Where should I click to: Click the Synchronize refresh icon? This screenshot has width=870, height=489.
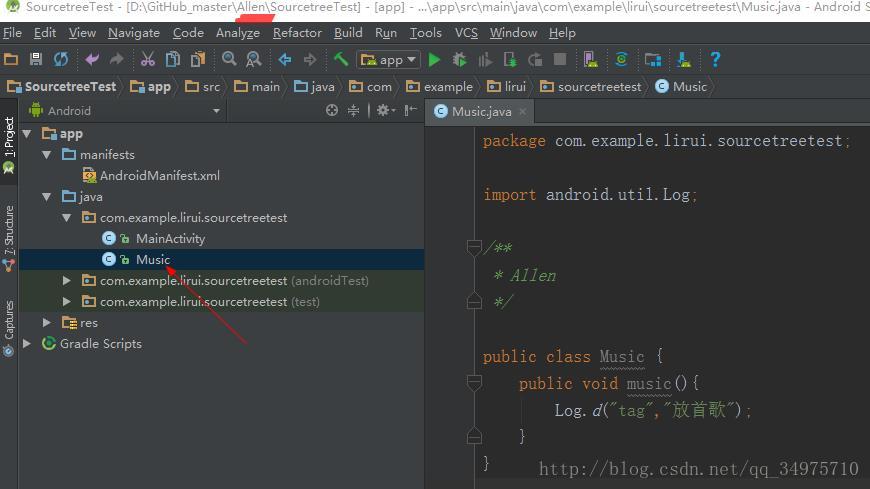coord(61,59)
